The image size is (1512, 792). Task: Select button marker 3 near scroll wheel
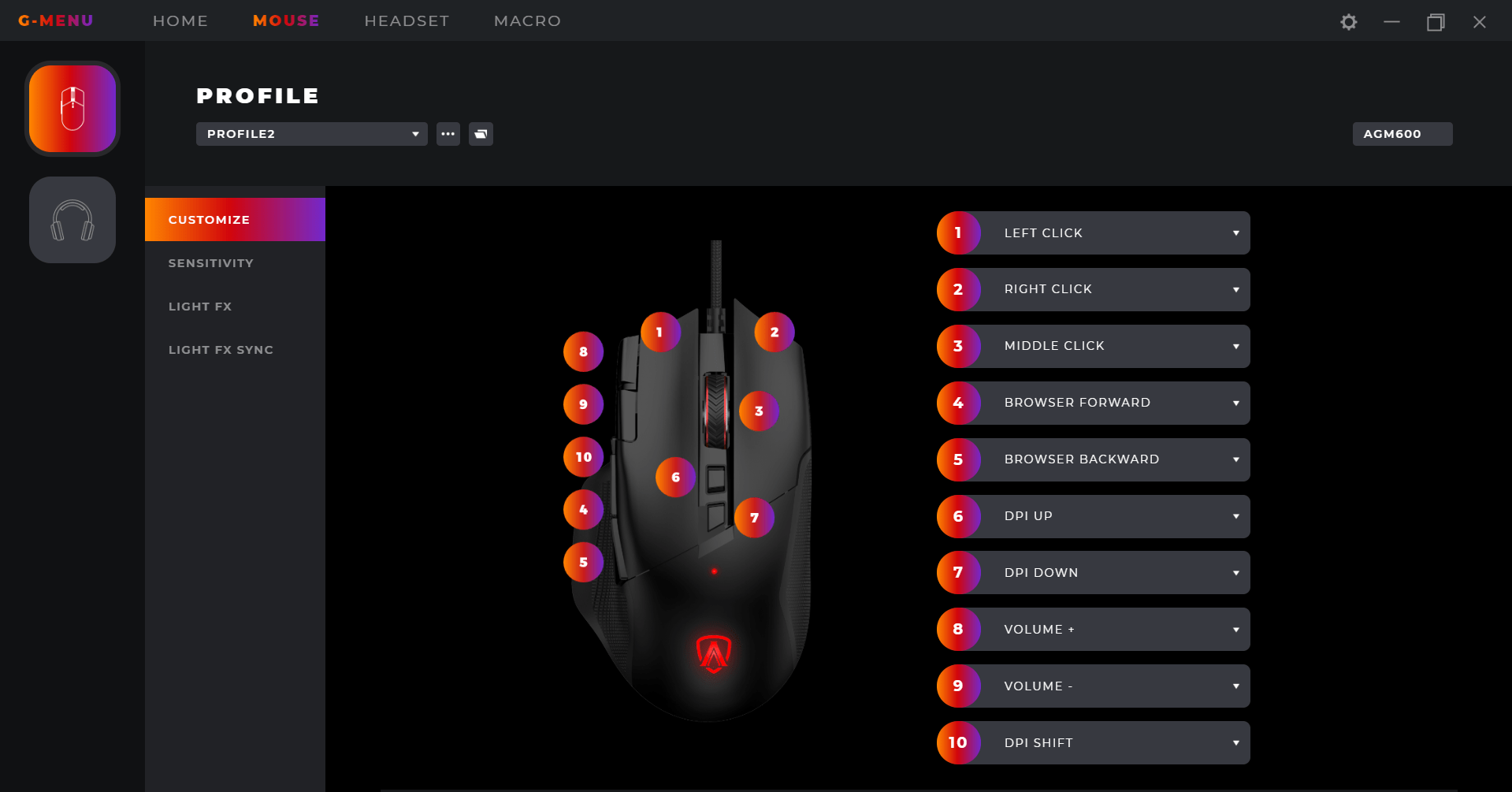tap(759, 411)
